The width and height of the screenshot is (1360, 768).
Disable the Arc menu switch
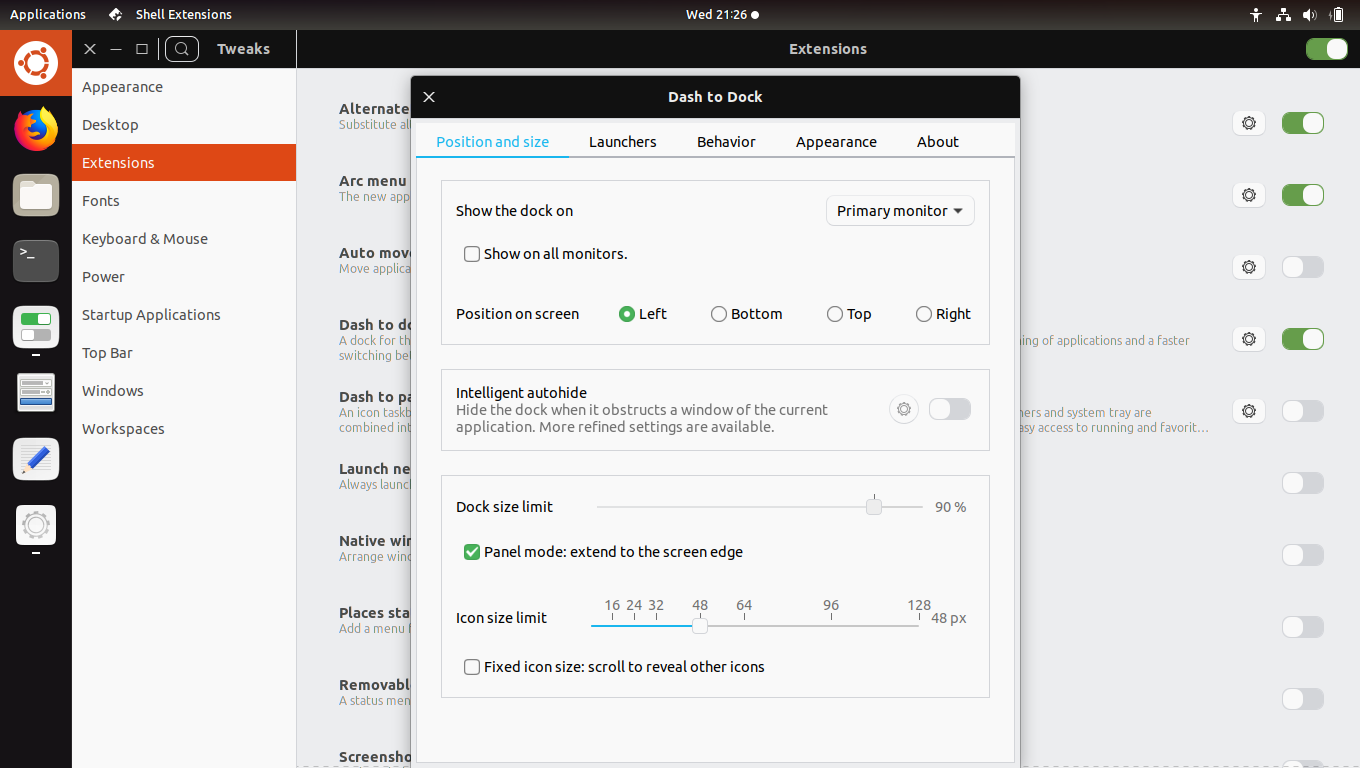tap(1303, 195)
